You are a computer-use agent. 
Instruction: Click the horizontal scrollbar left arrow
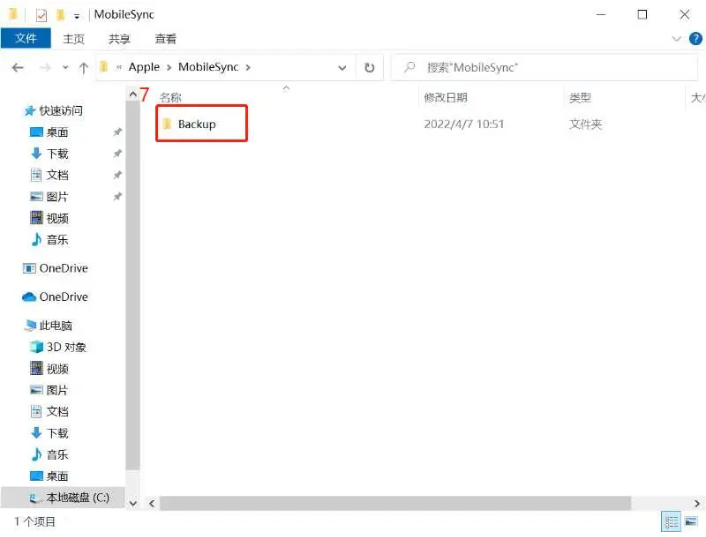point(152,503)
